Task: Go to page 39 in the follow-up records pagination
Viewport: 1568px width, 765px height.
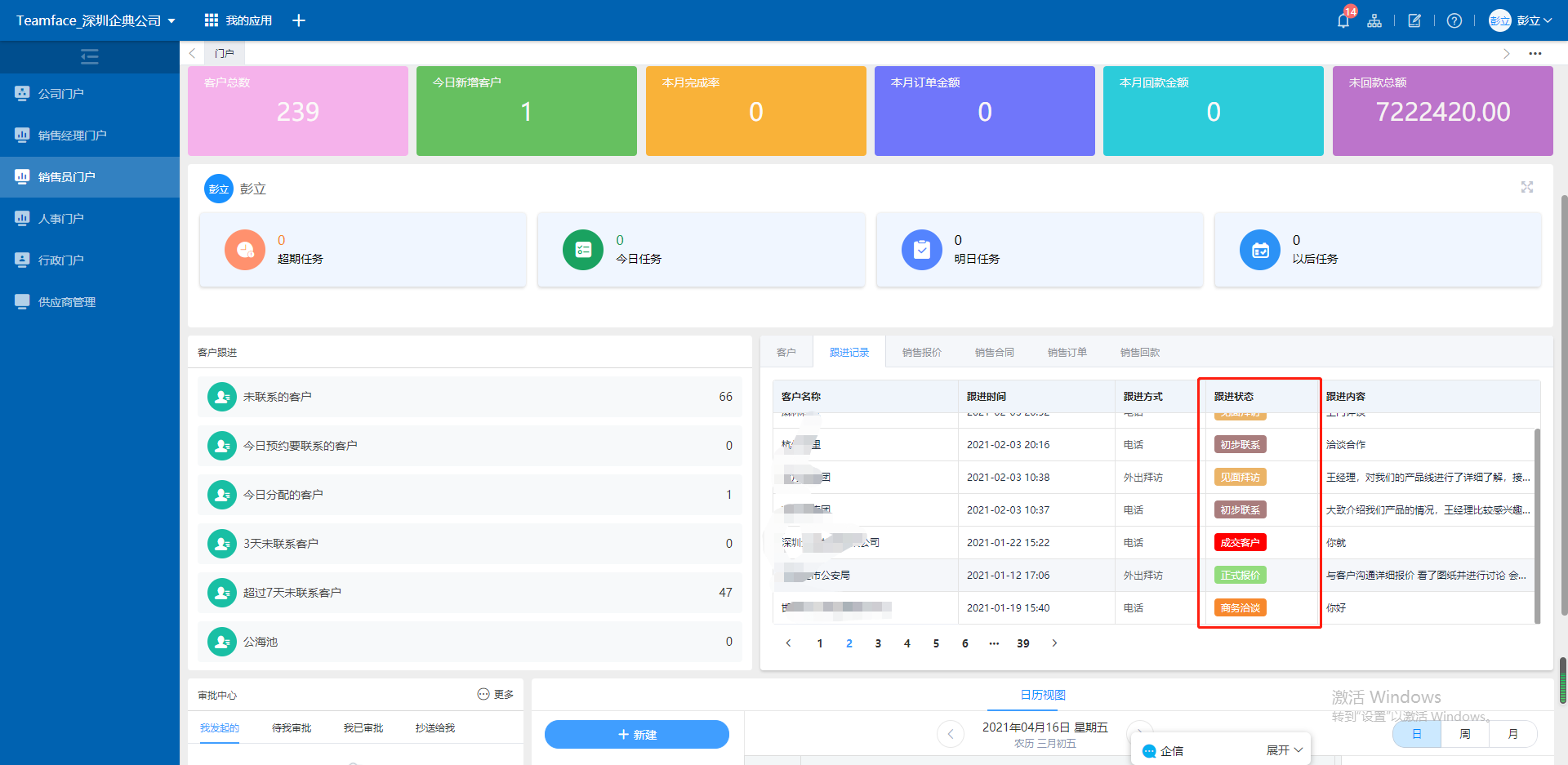Action: (x=1022, y=643)
